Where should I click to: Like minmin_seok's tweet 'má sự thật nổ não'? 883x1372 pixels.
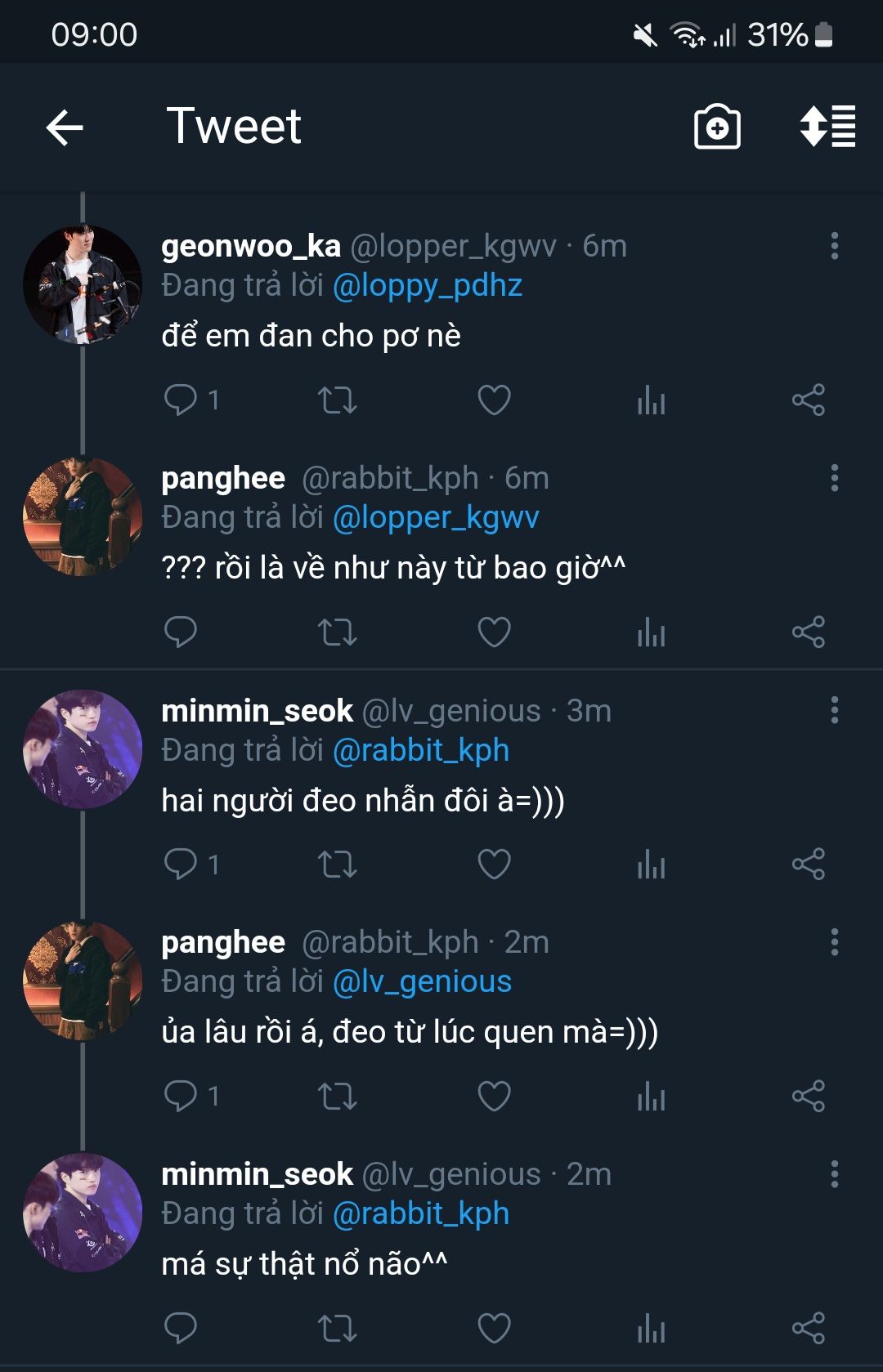(x=494, y=1328)
